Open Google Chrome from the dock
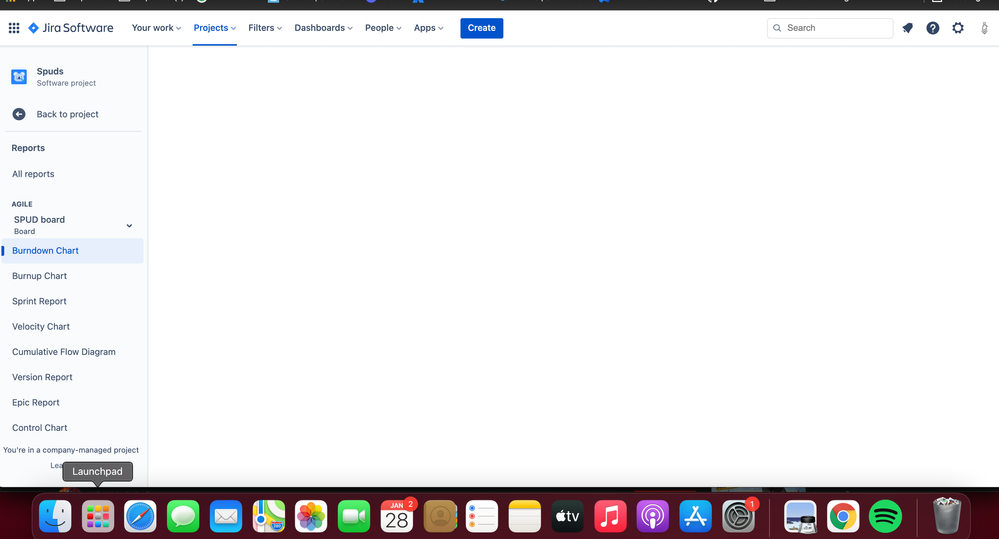This screenshot has height=539, width=999. coord(843,516)
